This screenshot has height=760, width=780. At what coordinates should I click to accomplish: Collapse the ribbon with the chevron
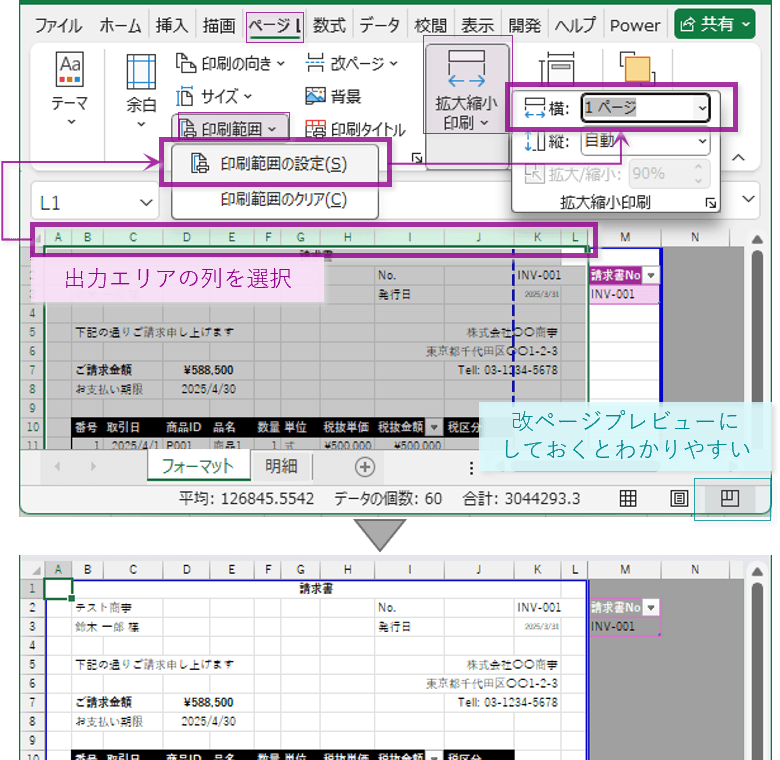[x=739, y=158]
